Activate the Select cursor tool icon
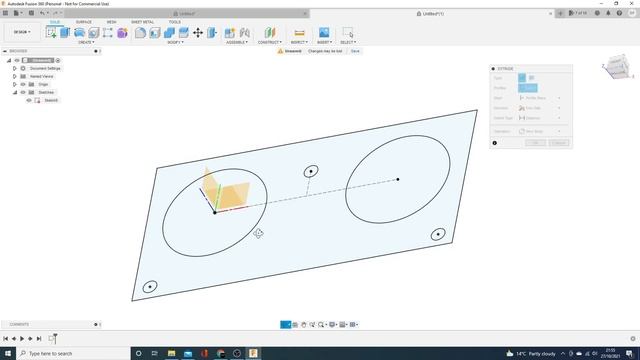The width and height of the screenshot is (640, 360). coord(348,32)
